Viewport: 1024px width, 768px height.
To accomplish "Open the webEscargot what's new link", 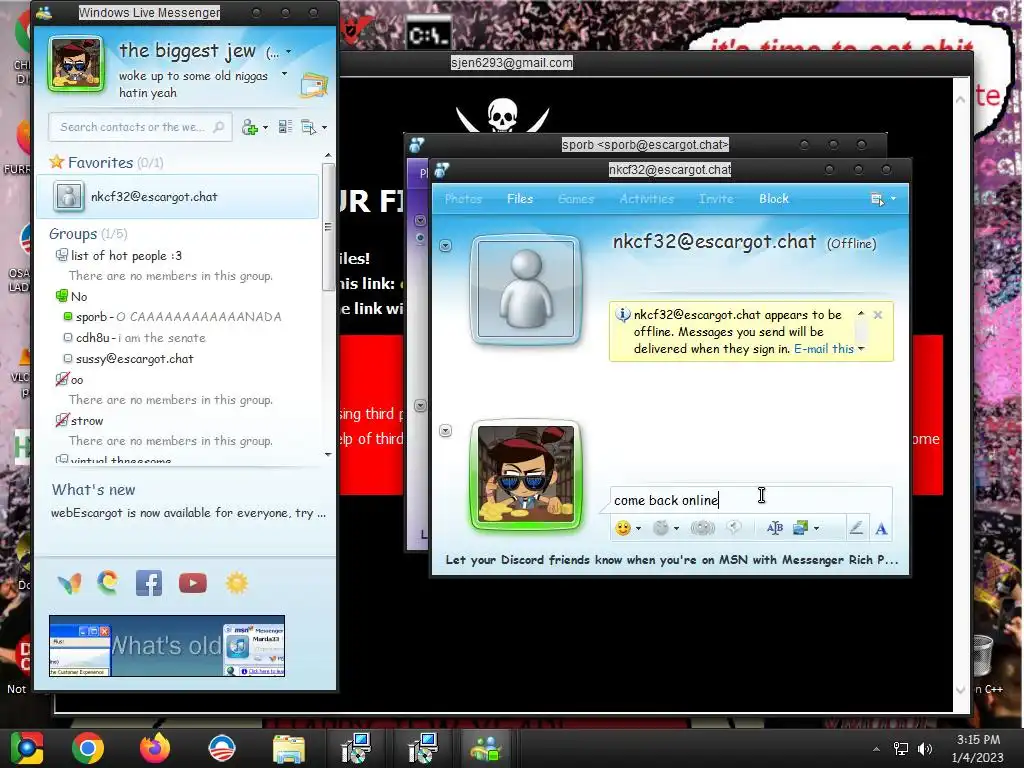I will tap(188, 513).
